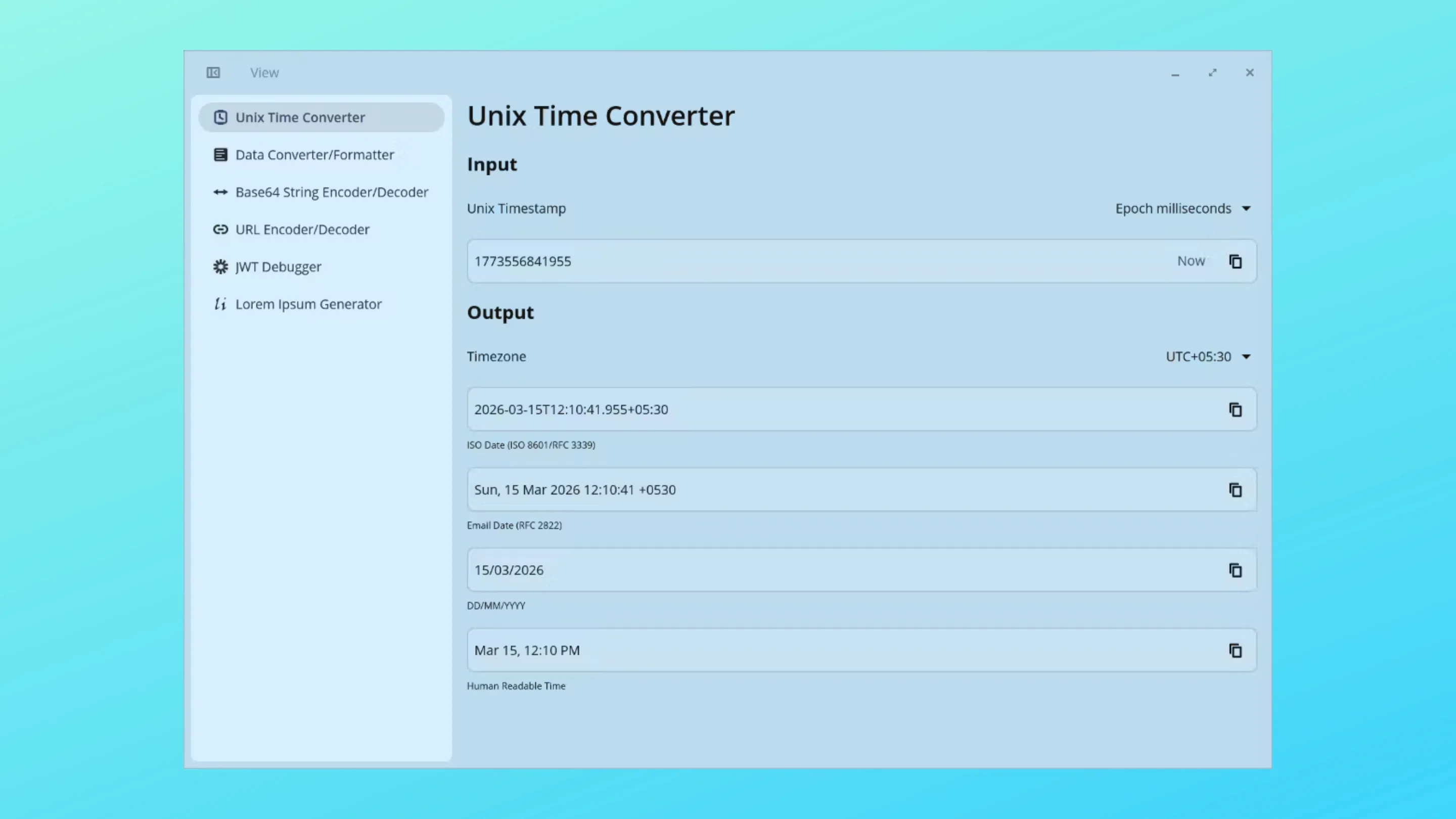
Task: Expand the timezone chevron arrow
Action: [1246, 356]
